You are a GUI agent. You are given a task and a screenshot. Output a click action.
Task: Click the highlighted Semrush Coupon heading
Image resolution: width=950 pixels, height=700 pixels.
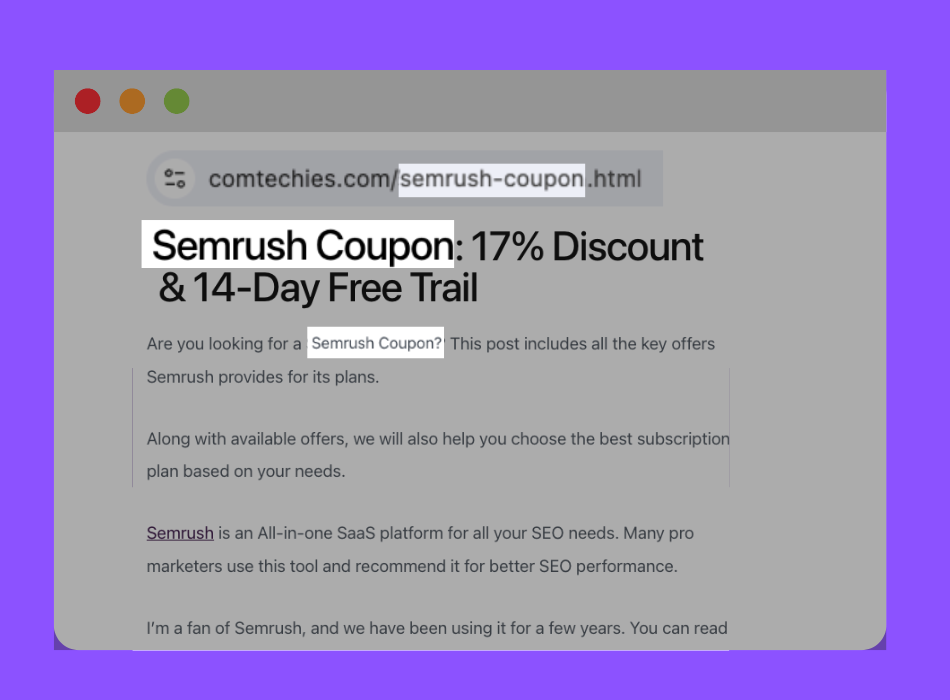(295, 246)
